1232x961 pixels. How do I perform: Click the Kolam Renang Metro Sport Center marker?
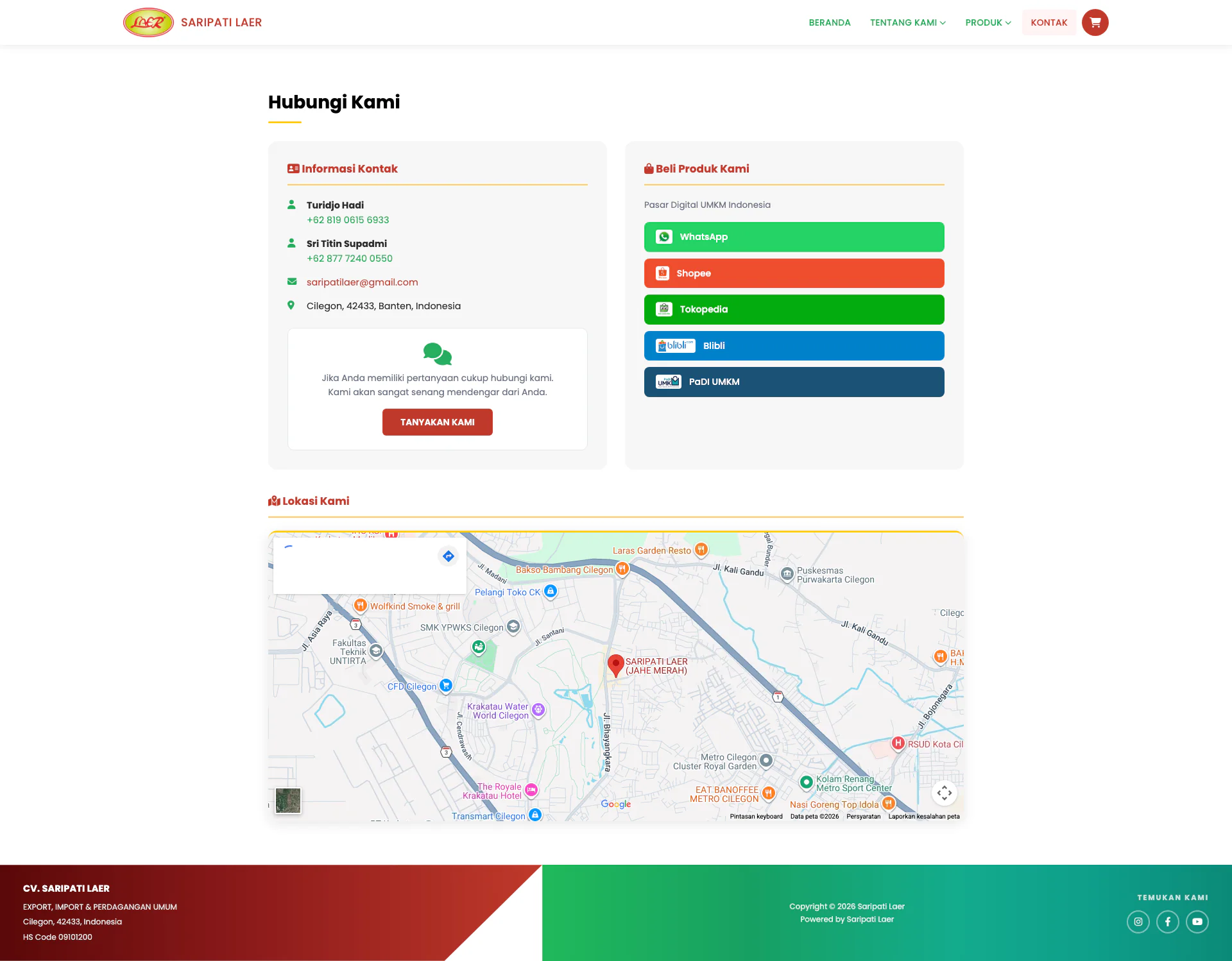click(x=806, y=782)
